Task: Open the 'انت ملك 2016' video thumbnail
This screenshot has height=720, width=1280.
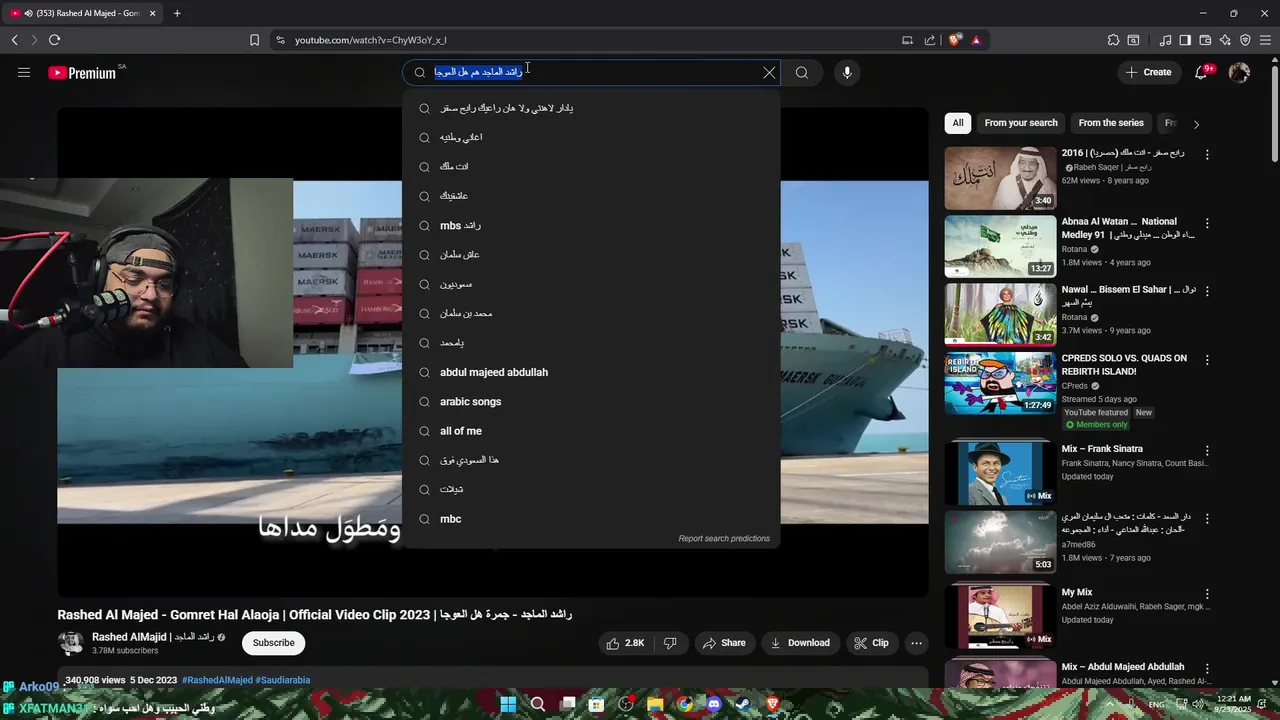Action: (1000, 178)
